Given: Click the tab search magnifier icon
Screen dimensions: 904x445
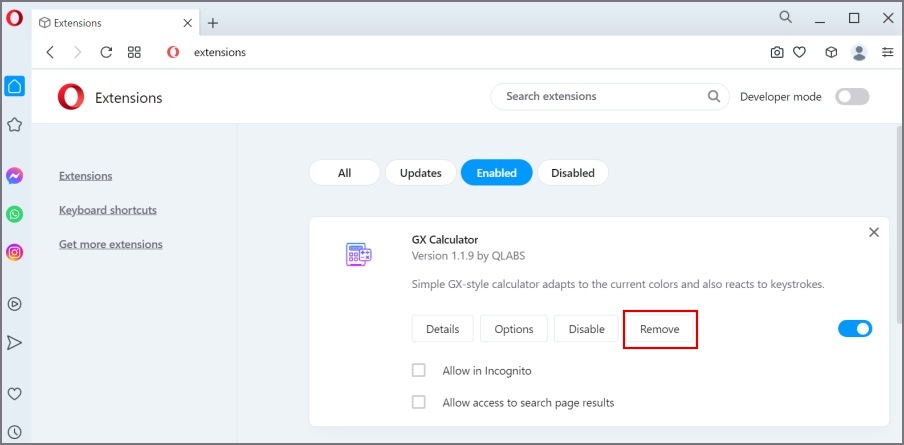Looking at the screenshot, I should [x=785, y=17].
